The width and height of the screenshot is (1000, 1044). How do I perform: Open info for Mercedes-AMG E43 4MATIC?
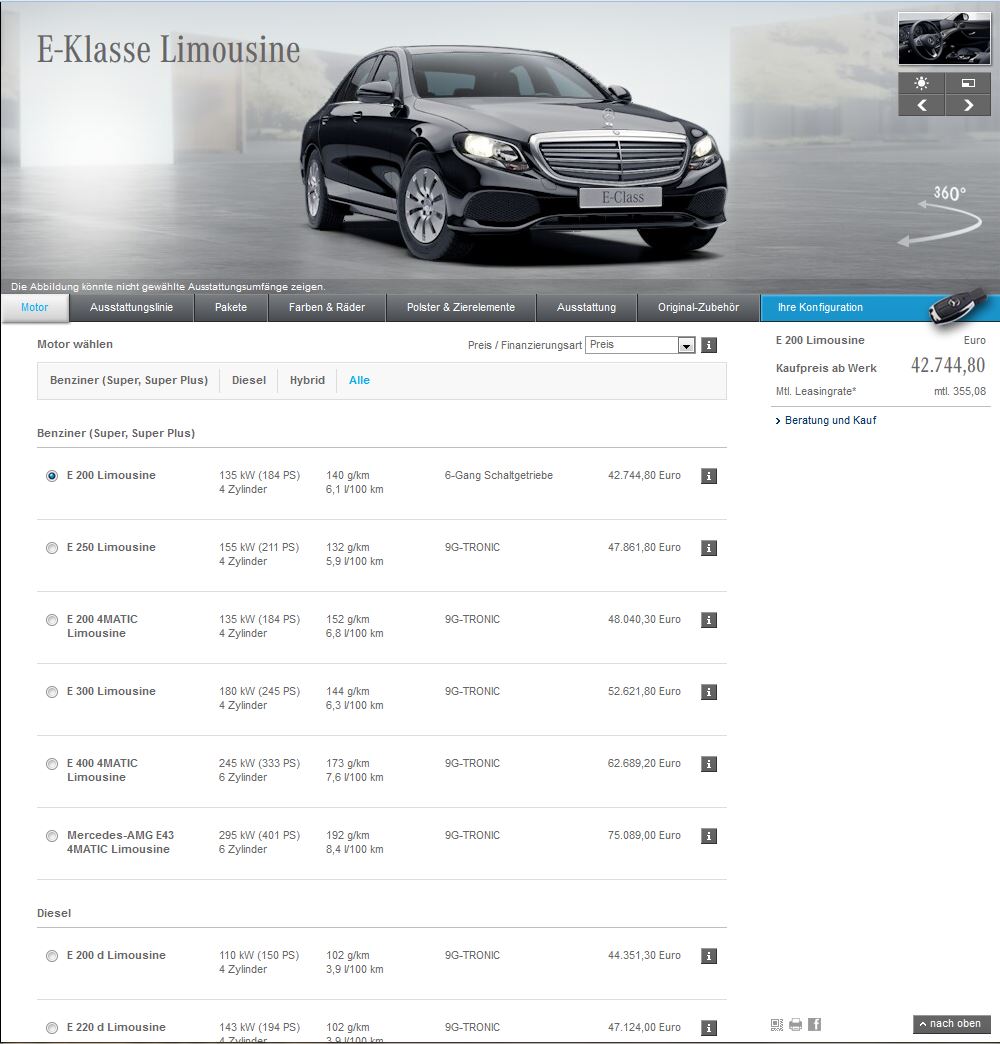(709, 836)
